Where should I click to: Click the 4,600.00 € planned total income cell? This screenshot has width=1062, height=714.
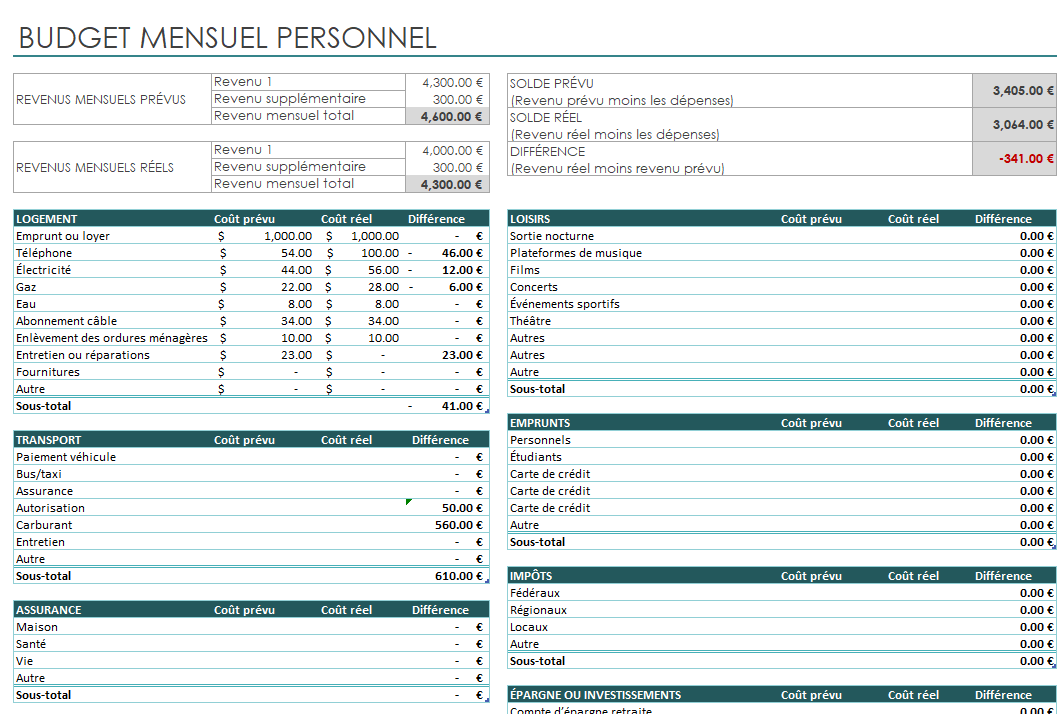(x=447, y=117)
